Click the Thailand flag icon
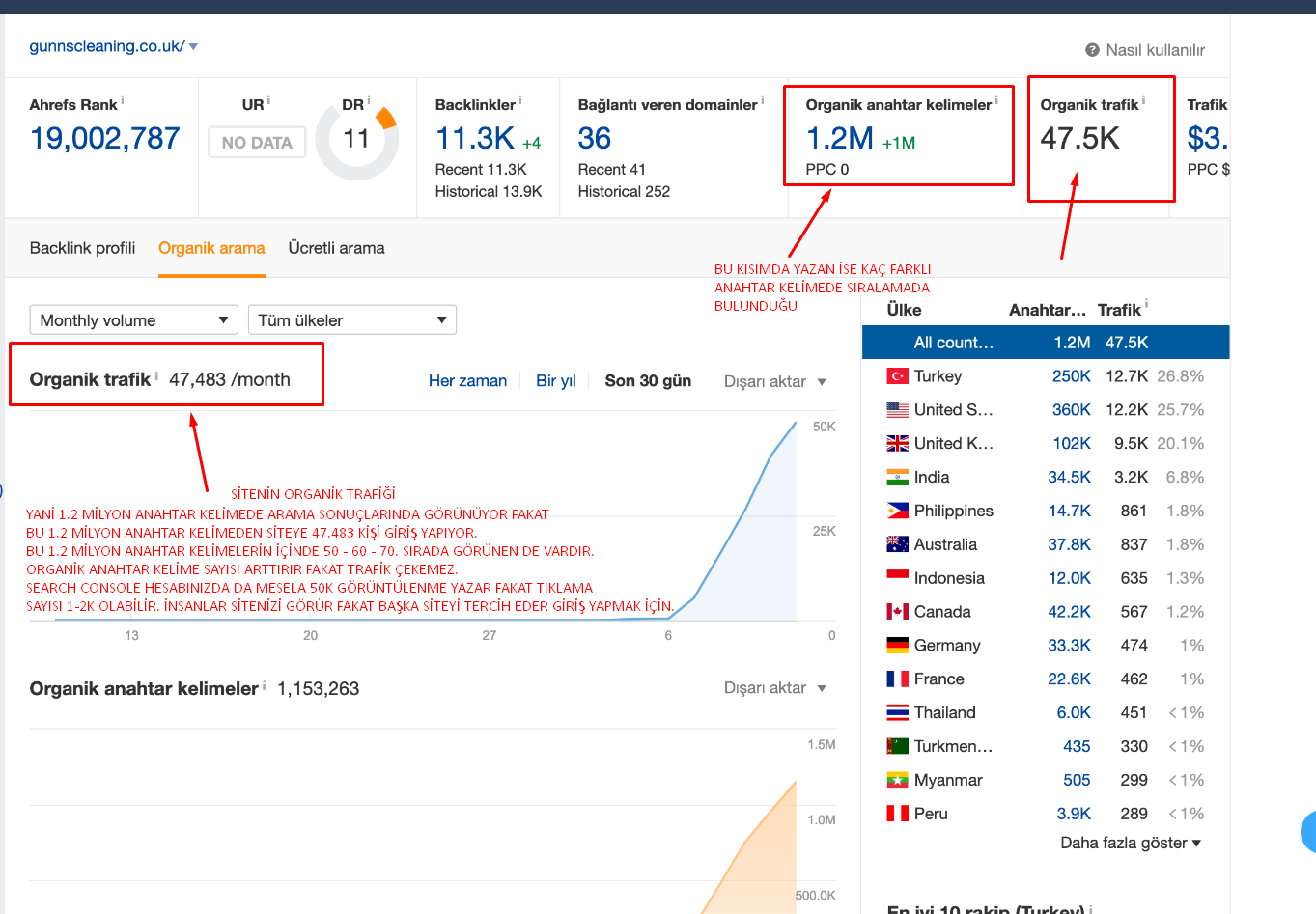 pos(898,713)
